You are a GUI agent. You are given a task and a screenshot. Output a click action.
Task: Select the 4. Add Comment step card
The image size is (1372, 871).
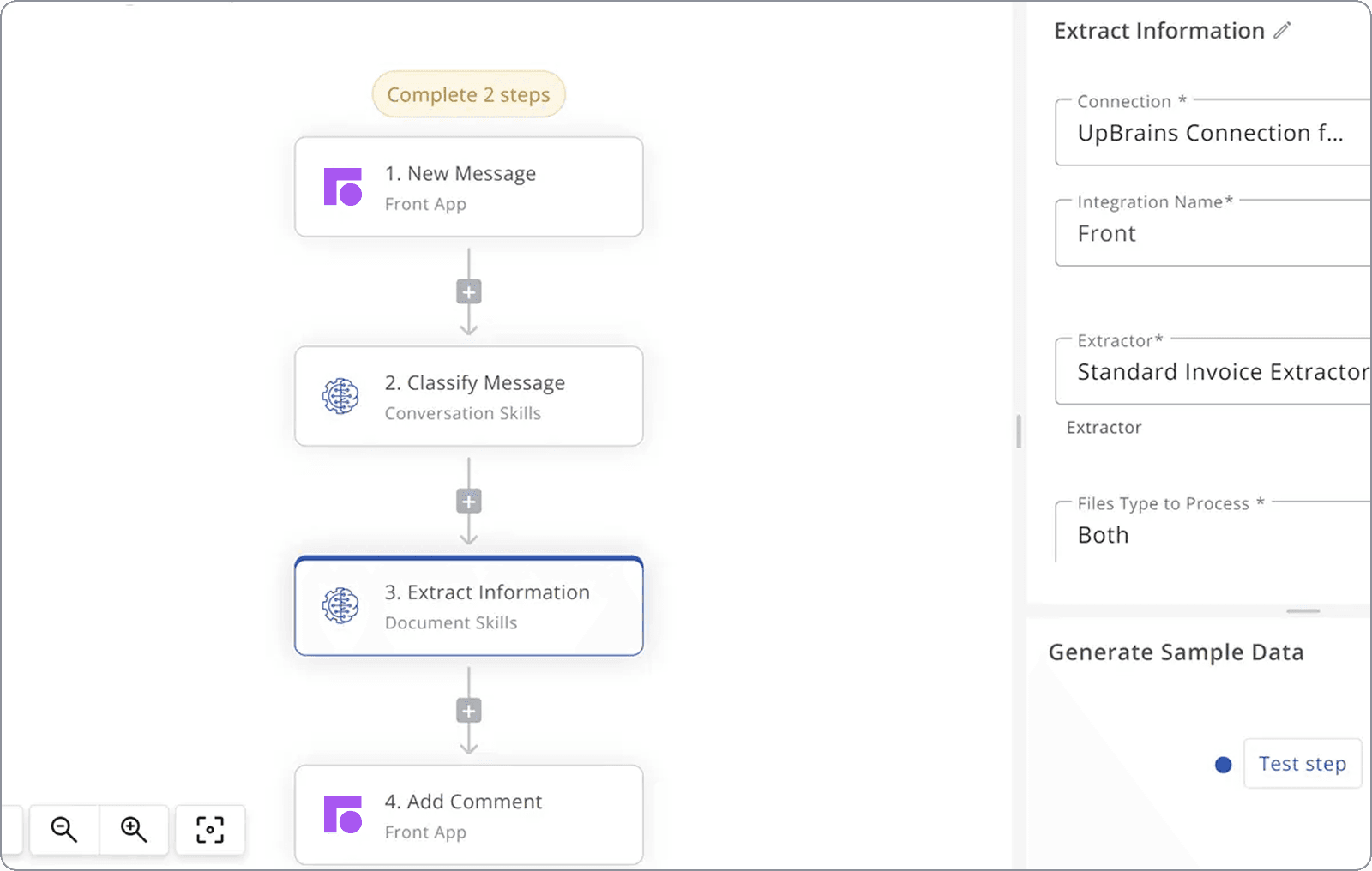point(468,814)
